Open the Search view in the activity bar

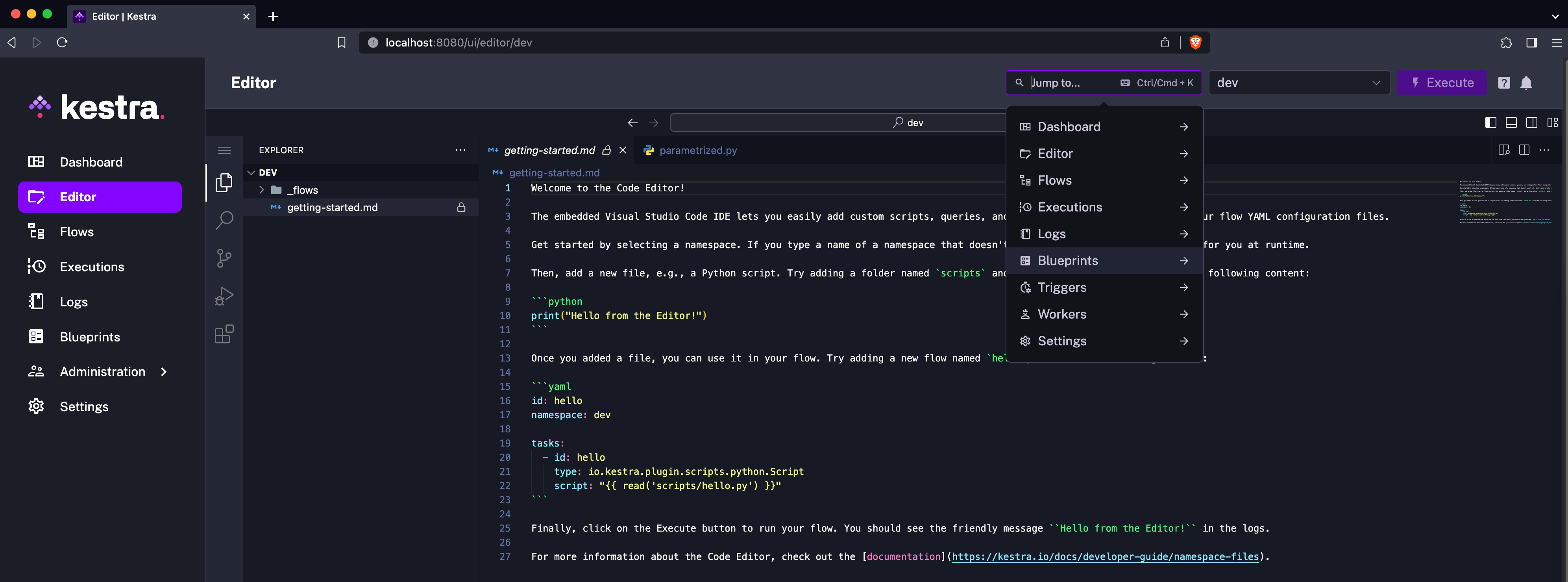(x=224, y=220)
